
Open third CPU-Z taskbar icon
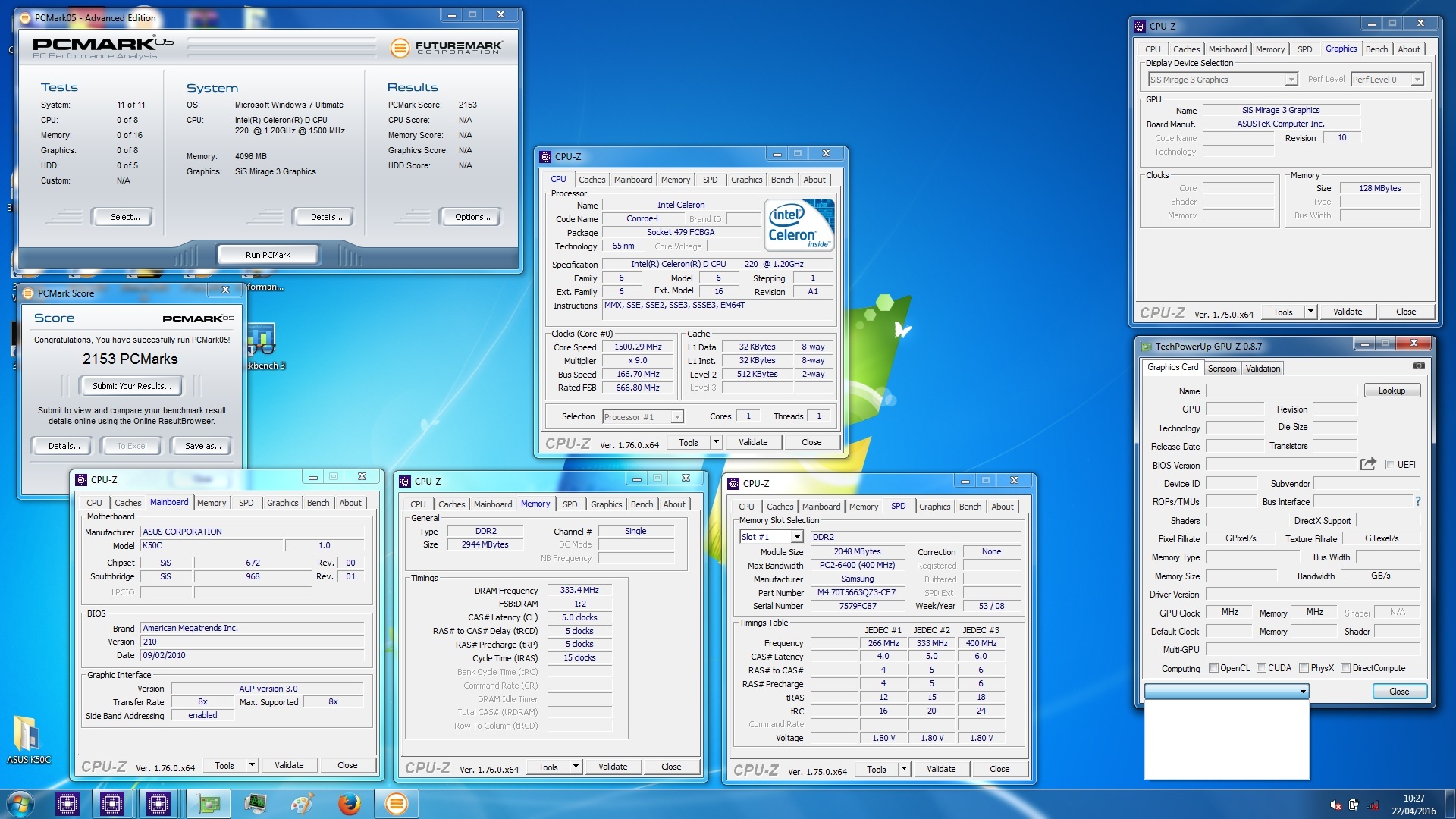(158, 804)
